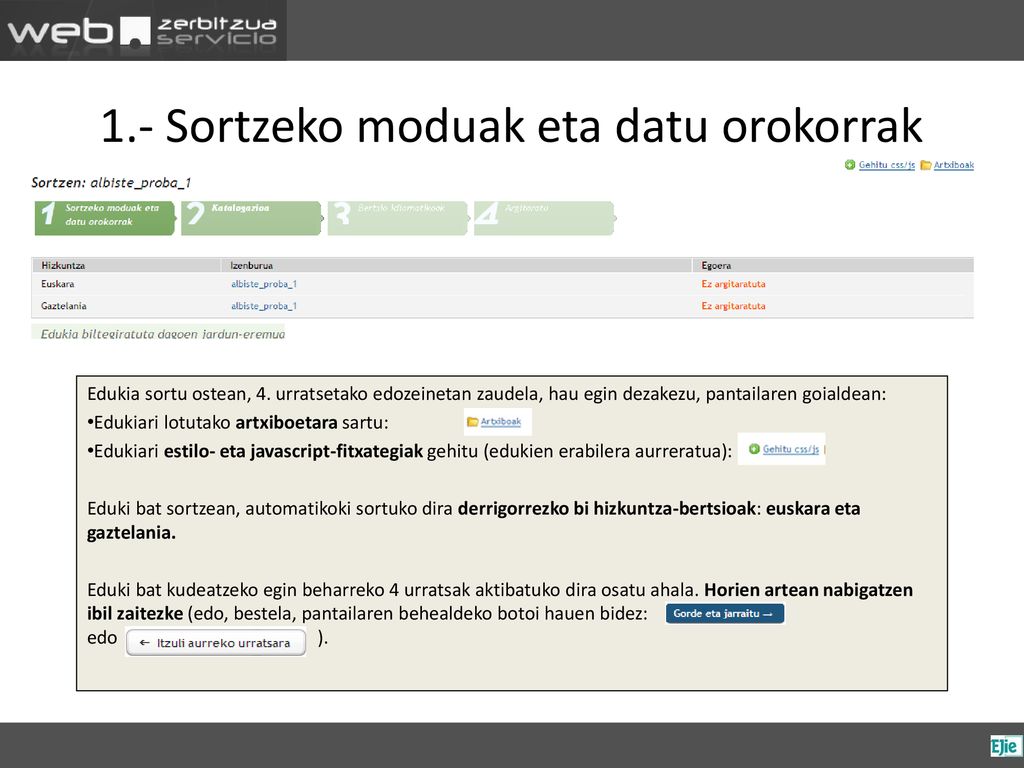1024x768 pixels.
Task: Click the Ejie logo at bottom right
Action: (1004, 745)
